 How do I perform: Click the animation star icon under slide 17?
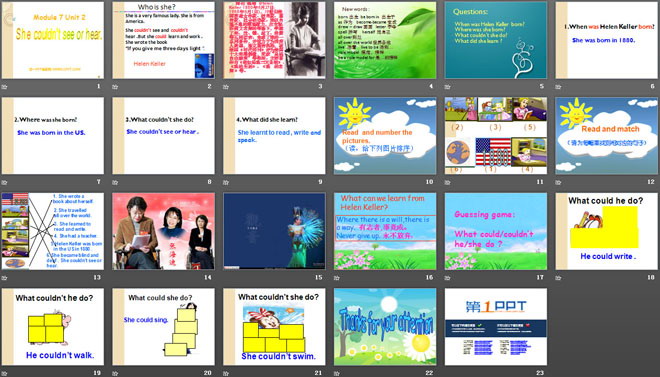click(448, 278)
